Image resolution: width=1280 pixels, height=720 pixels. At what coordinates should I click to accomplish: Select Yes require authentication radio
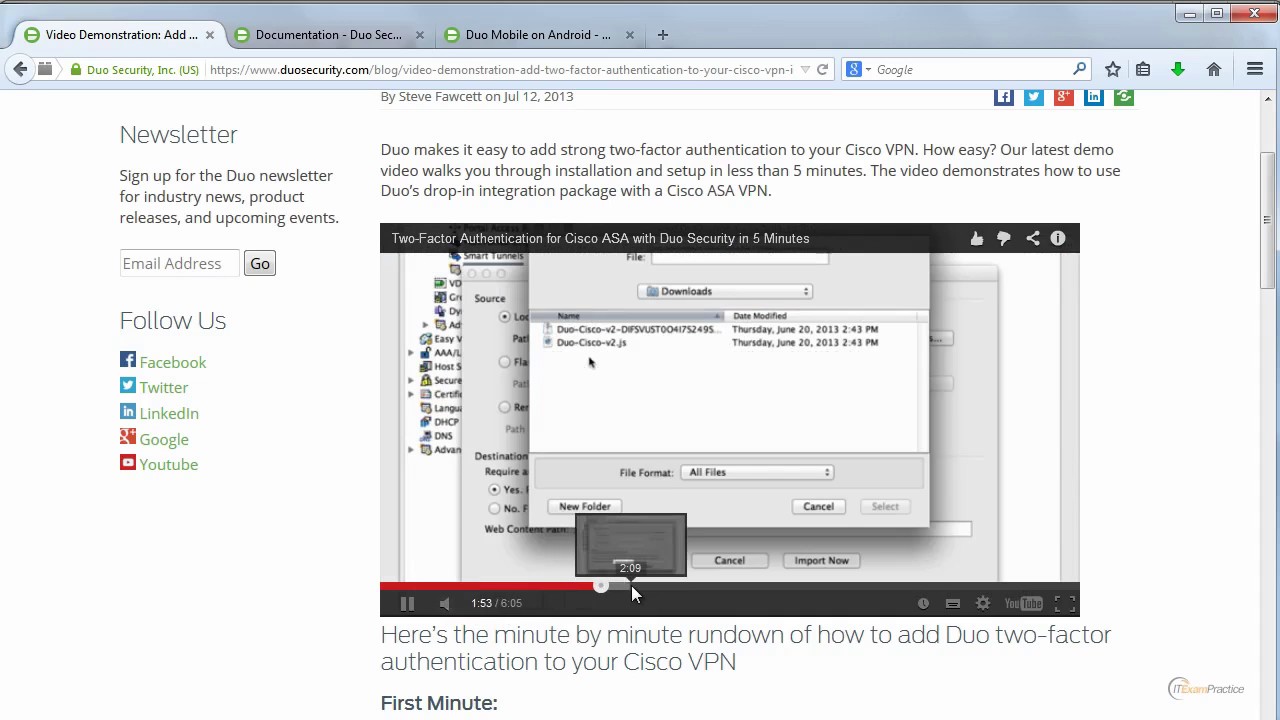point(494,490)
